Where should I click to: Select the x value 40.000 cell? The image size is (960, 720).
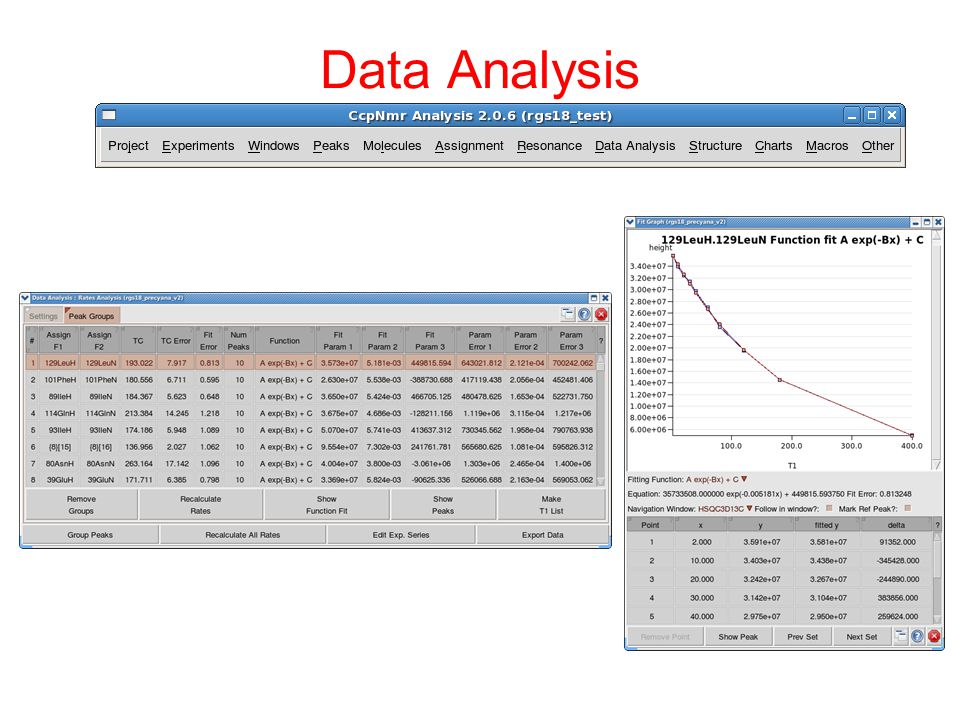[702, 616]
